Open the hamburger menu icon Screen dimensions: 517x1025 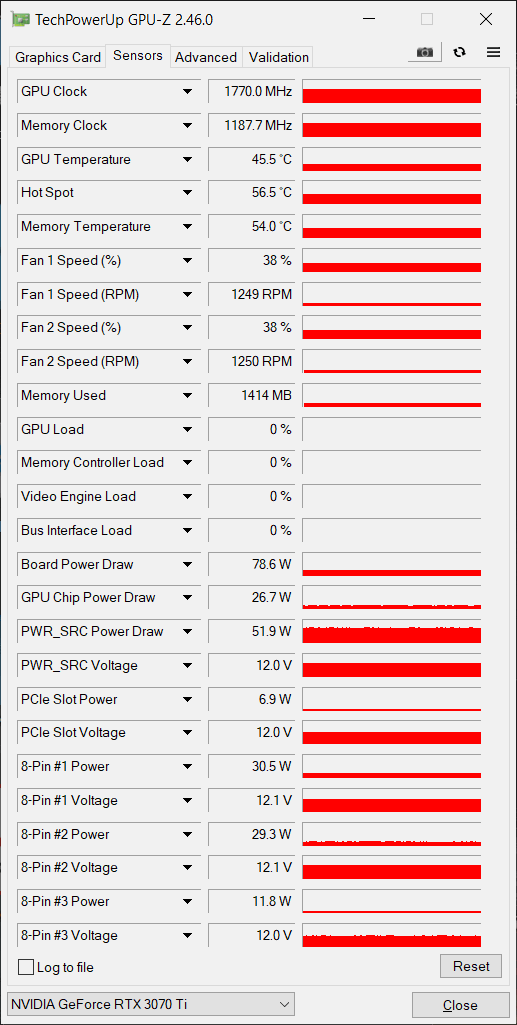(x=493, y=52)
